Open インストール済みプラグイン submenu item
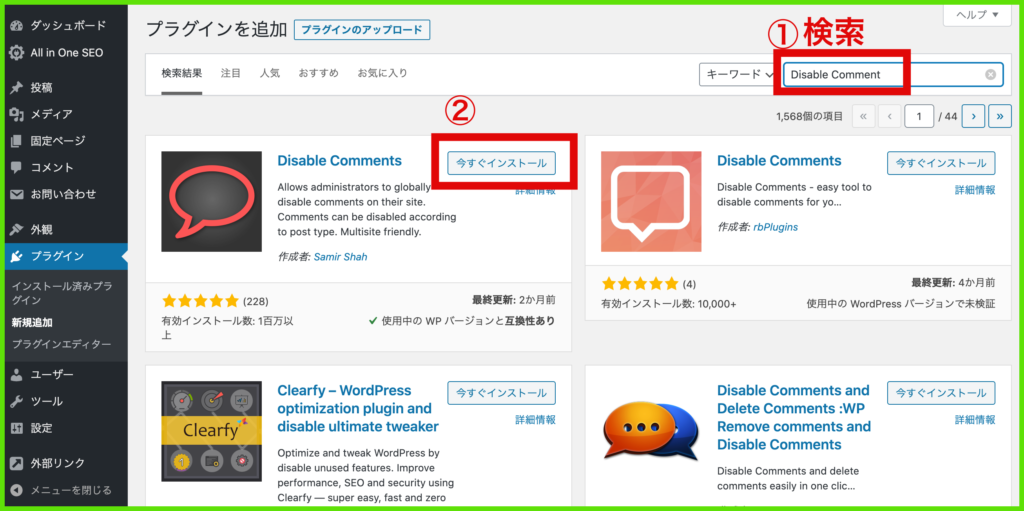Screen dimensions: 1024x511 point(62,293)
